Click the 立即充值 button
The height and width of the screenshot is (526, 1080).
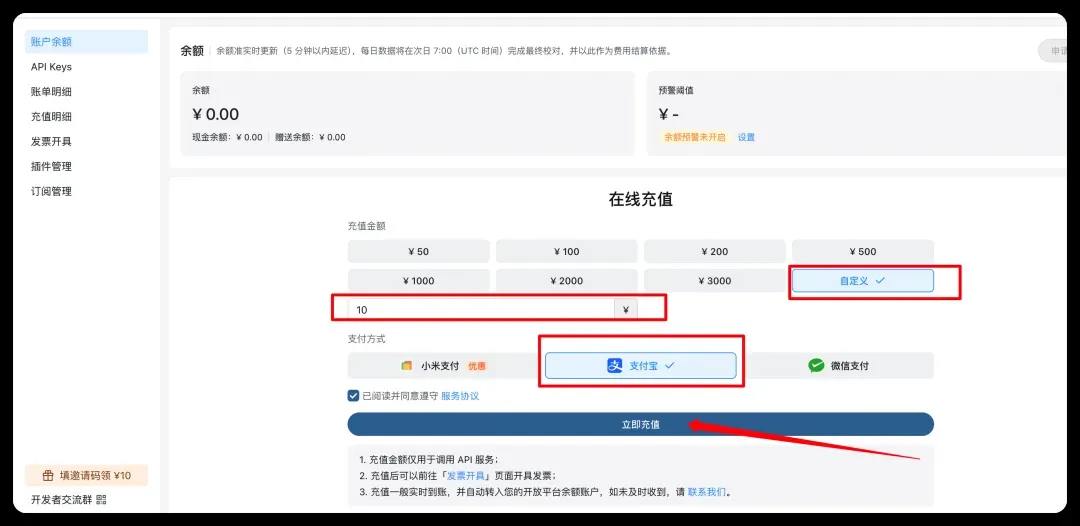coord(641,424)
